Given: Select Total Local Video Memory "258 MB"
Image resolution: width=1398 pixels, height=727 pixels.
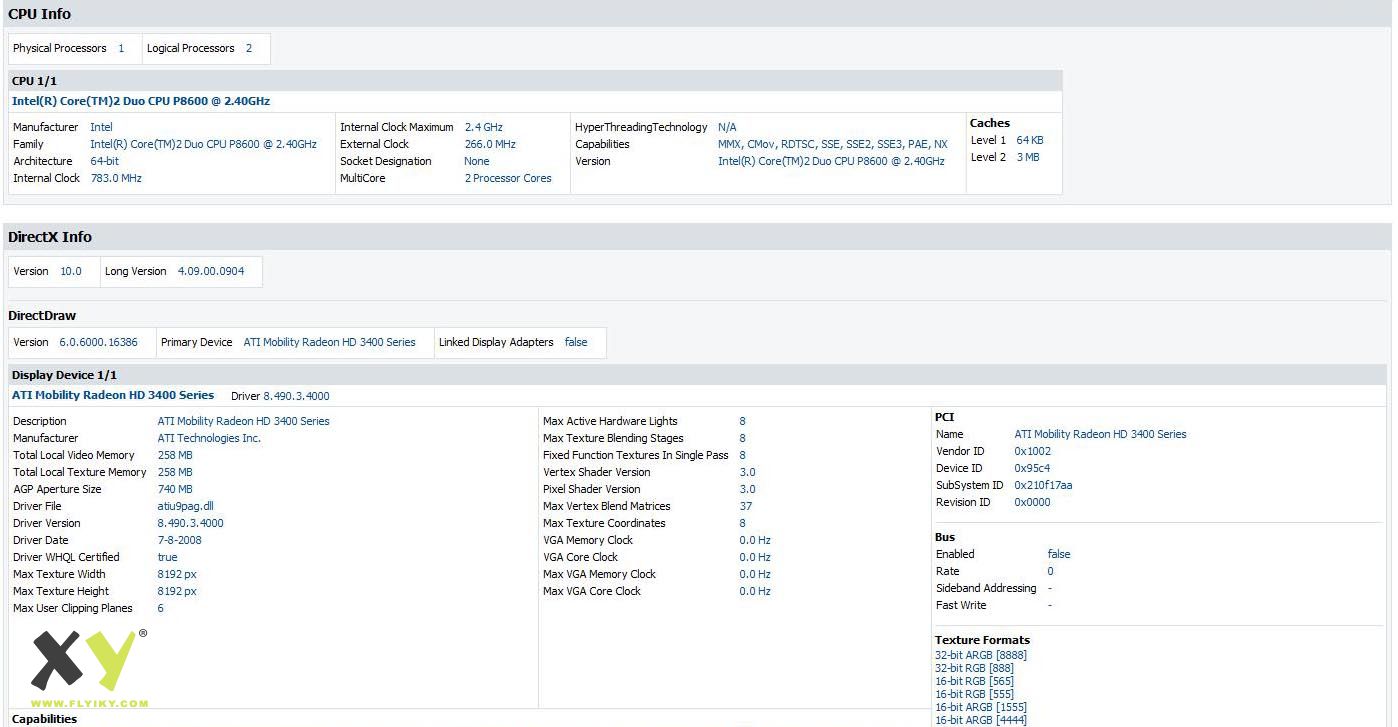Looking at the screenshot, I should coord(175,455).
